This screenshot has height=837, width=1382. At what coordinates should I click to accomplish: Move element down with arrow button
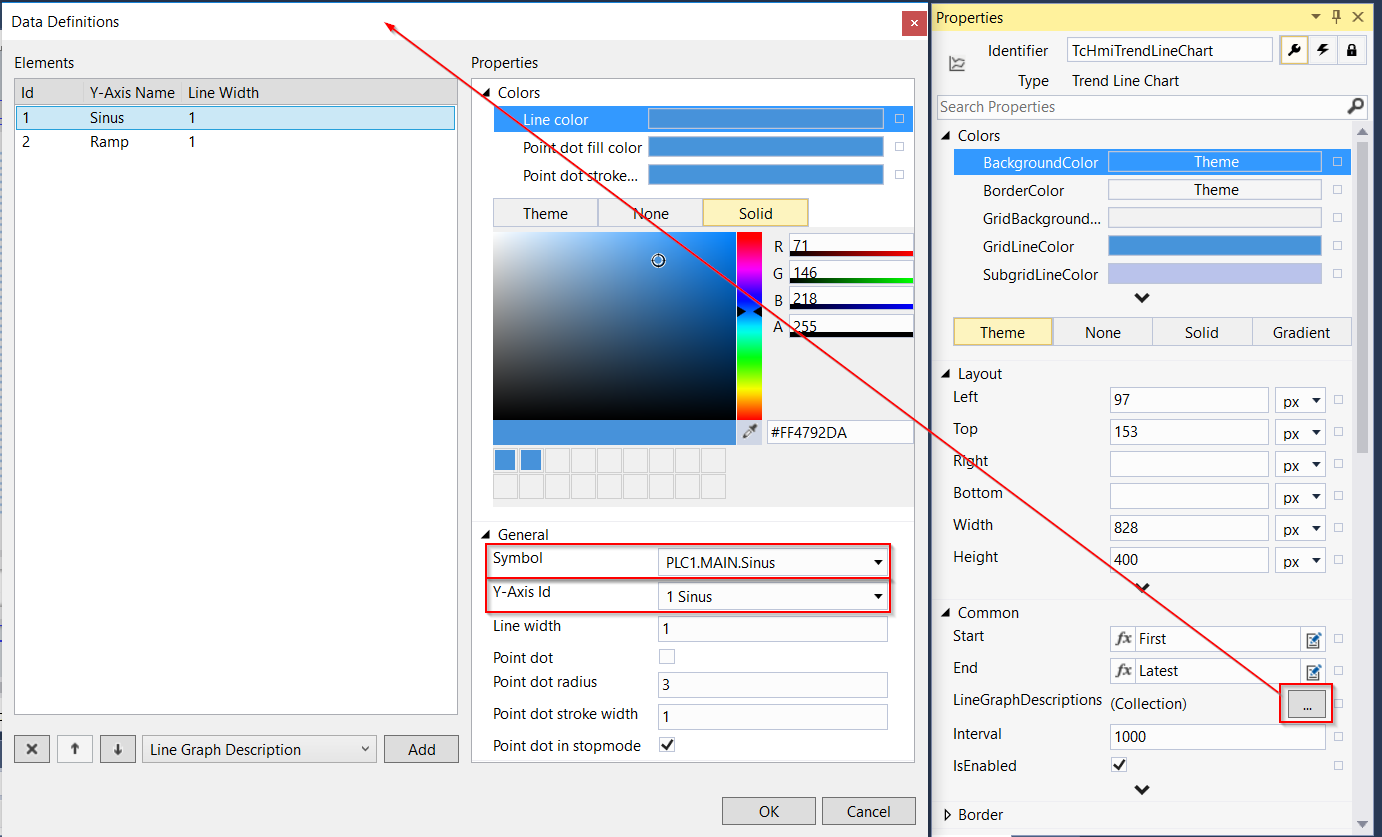click(x=117, y=749)
